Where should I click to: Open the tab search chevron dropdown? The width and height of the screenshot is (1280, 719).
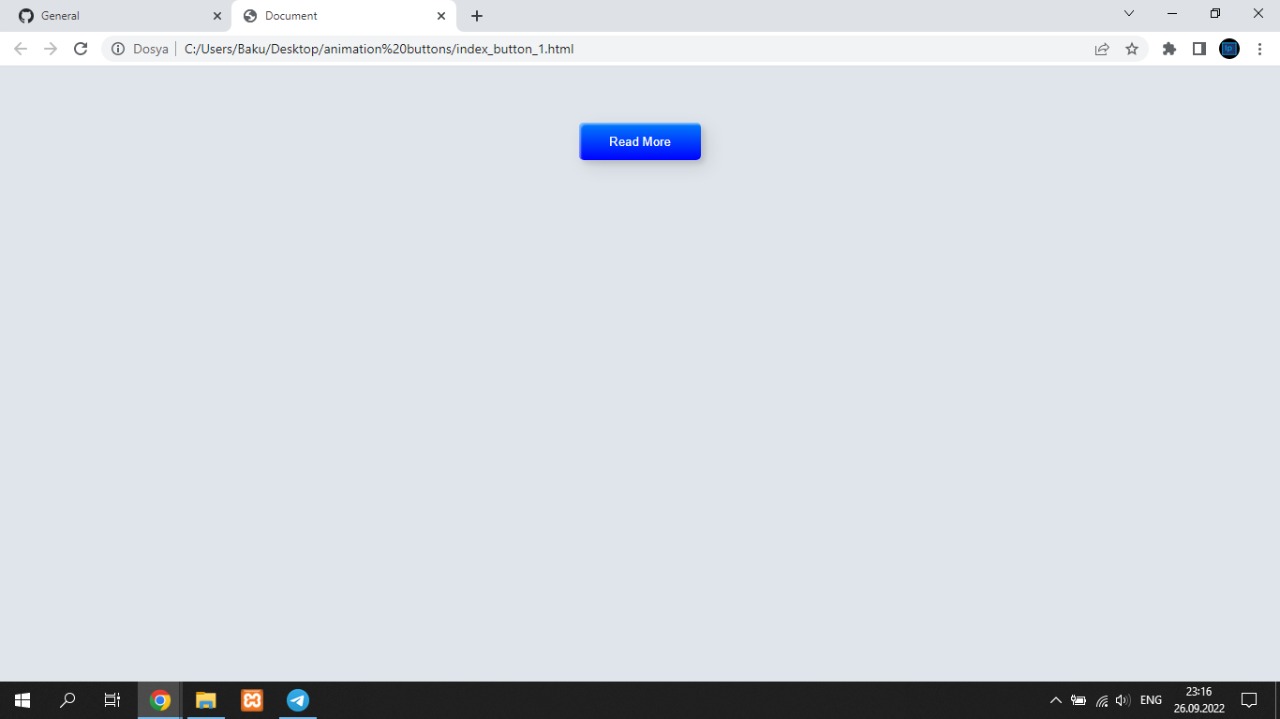(x=1128, y=14)
